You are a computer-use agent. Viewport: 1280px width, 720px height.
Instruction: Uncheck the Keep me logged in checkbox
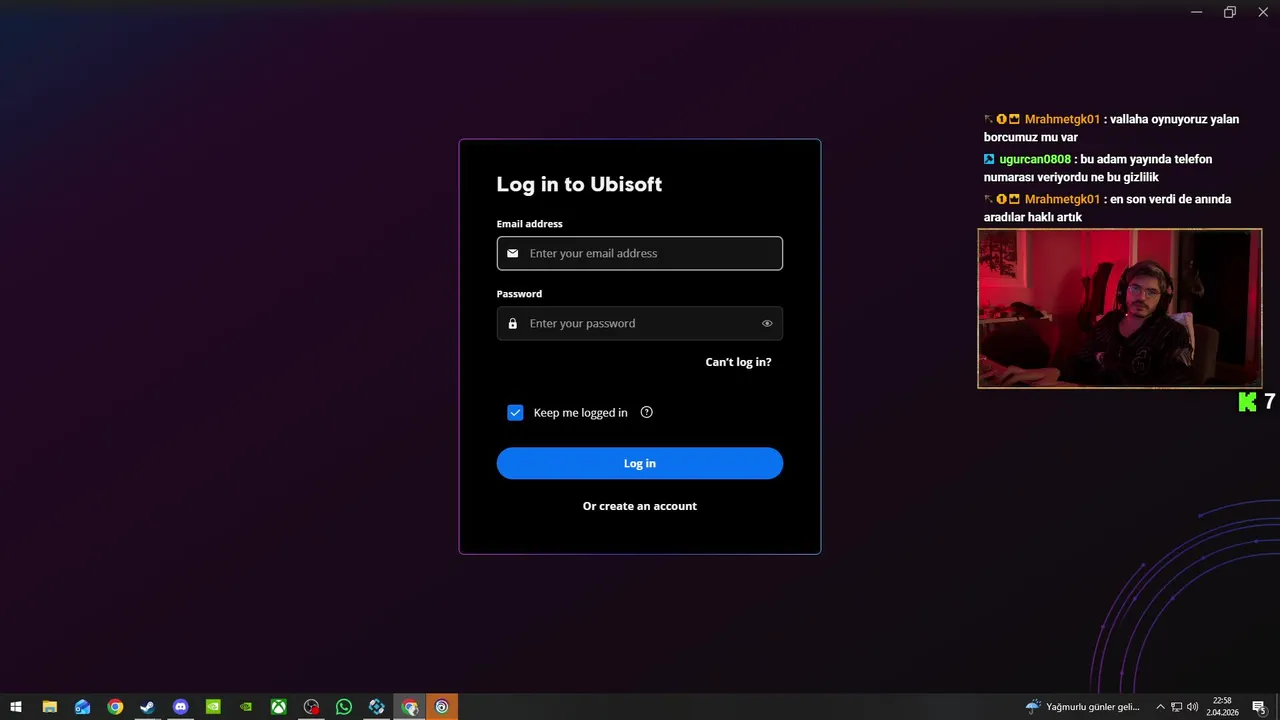coord(515,412)
